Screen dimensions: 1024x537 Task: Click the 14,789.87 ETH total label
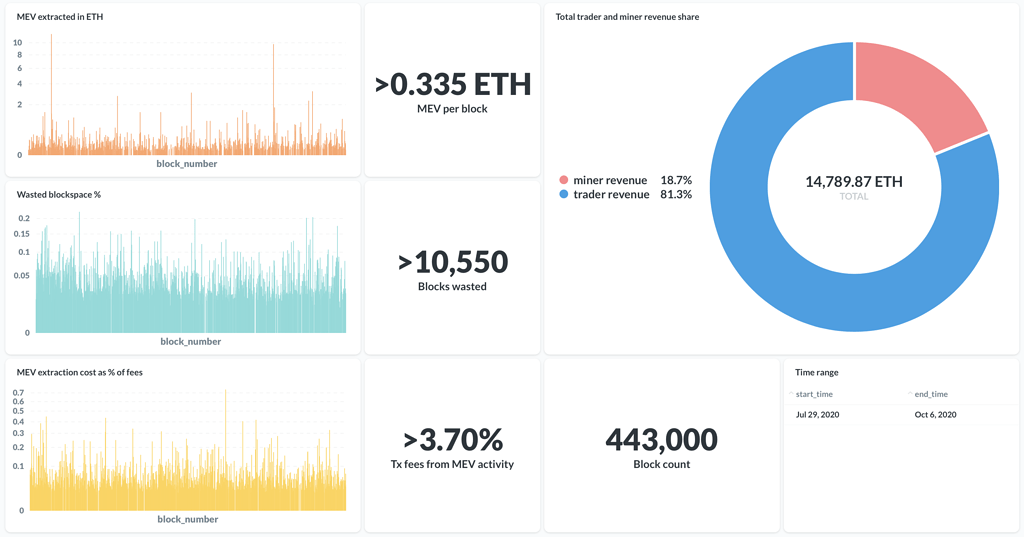click(854, 182)
